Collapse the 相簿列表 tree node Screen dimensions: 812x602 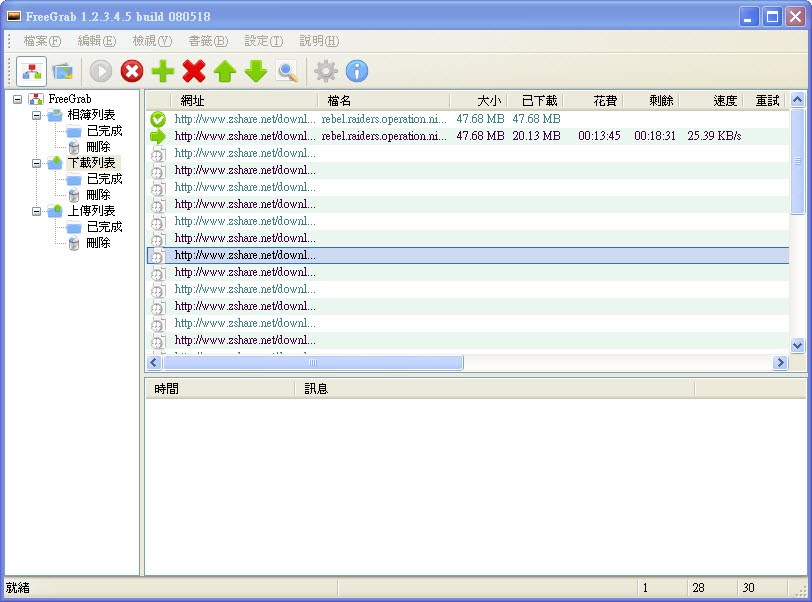coord(36,115)
